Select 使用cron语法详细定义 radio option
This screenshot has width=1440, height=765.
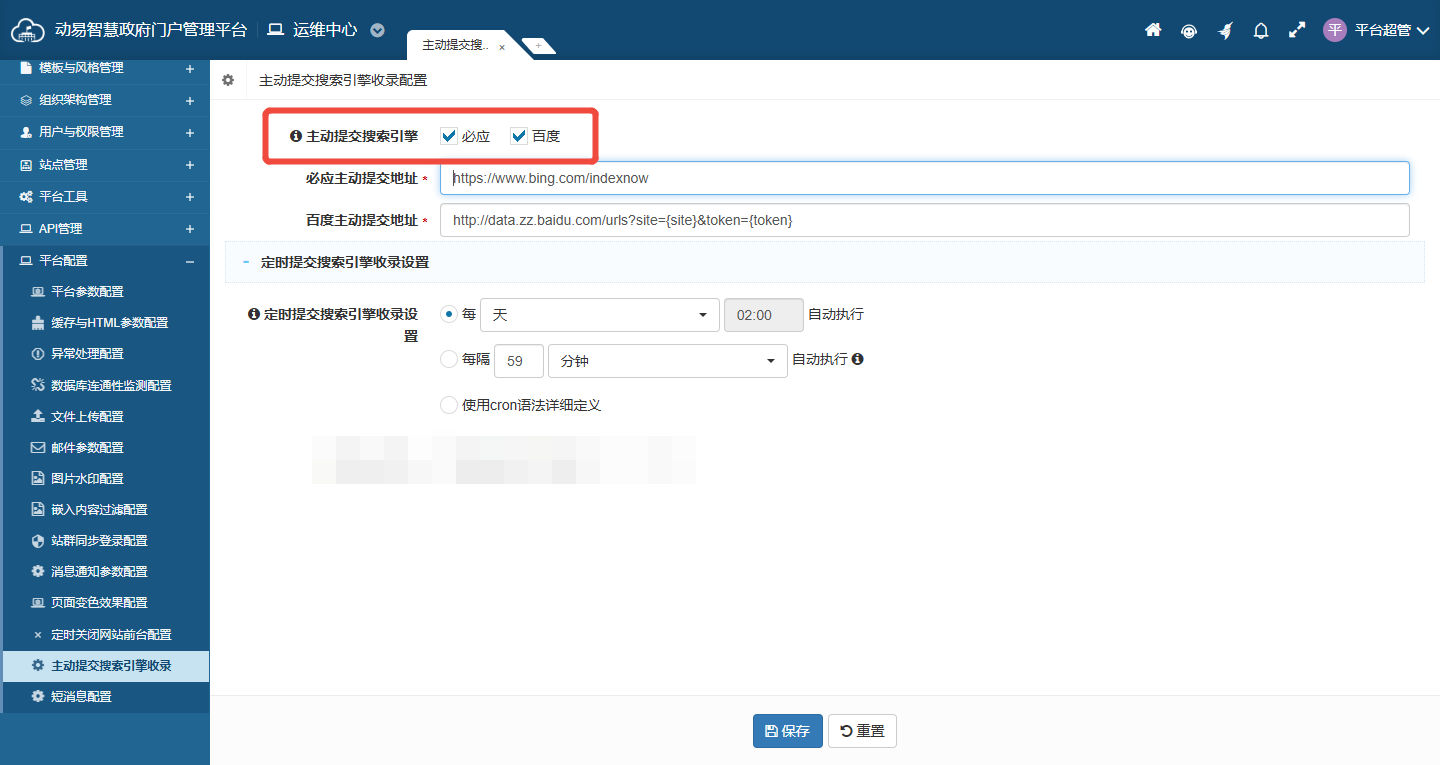[449, 405]
